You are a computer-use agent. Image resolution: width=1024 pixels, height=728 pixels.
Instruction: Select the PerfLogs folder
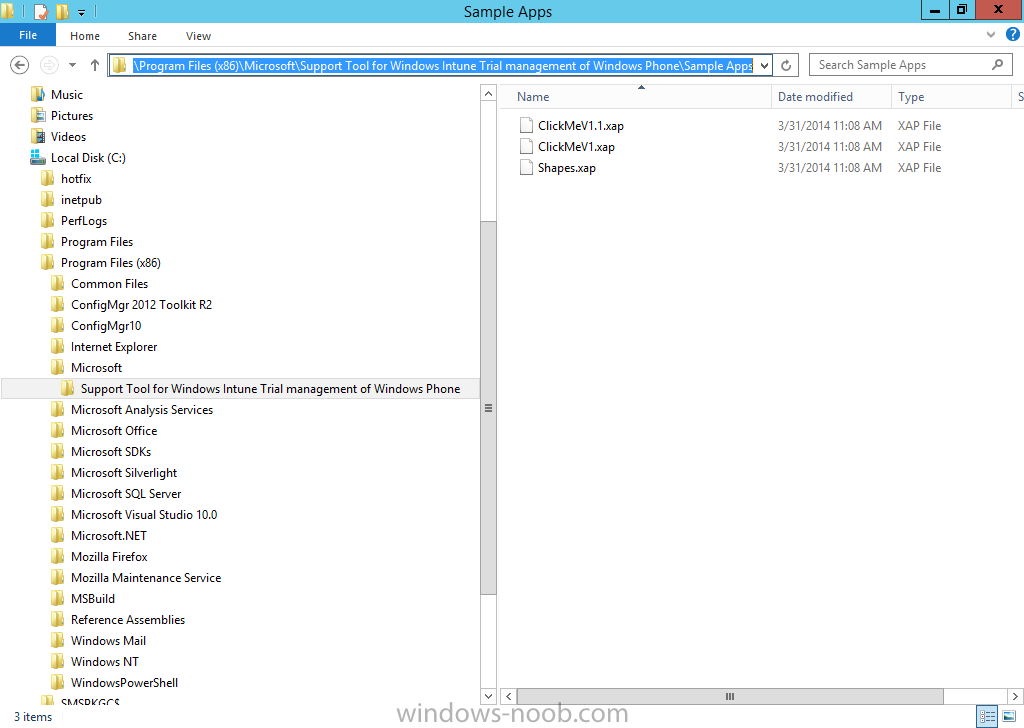pyautogui.click(x=84, y=221)
